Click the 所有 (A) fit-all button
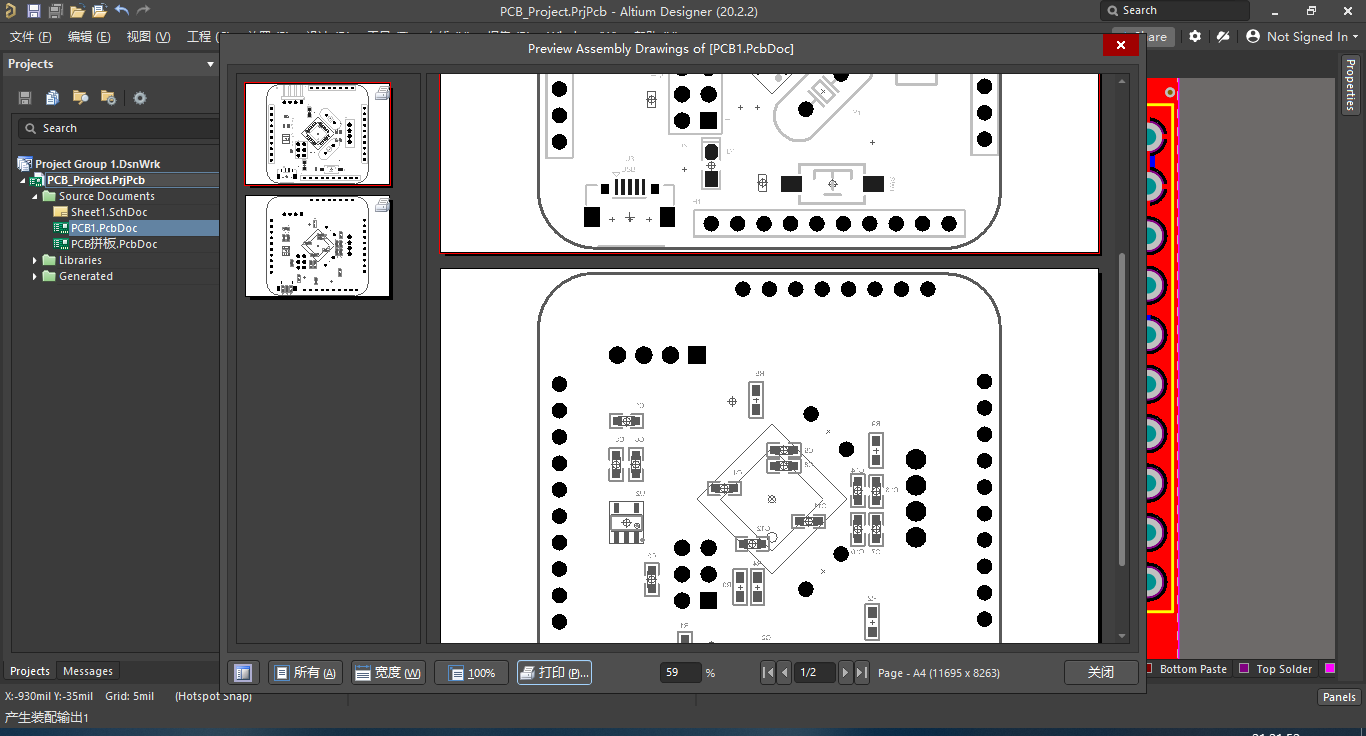This screenshot has width=1366, height=736. pos(306,673)
